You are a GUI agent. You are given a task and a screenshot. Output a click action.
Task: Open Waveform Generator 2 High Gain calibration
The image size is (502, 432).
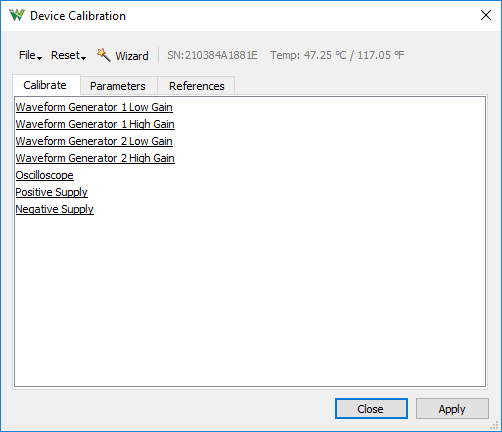click(x=95, y=158)
